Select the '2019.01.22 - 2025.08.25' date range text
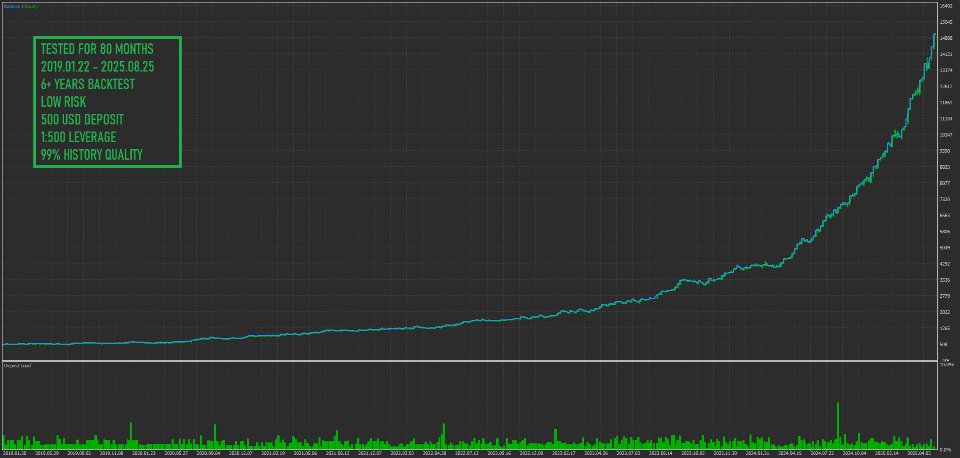The image size is (960, 458). 97,67
